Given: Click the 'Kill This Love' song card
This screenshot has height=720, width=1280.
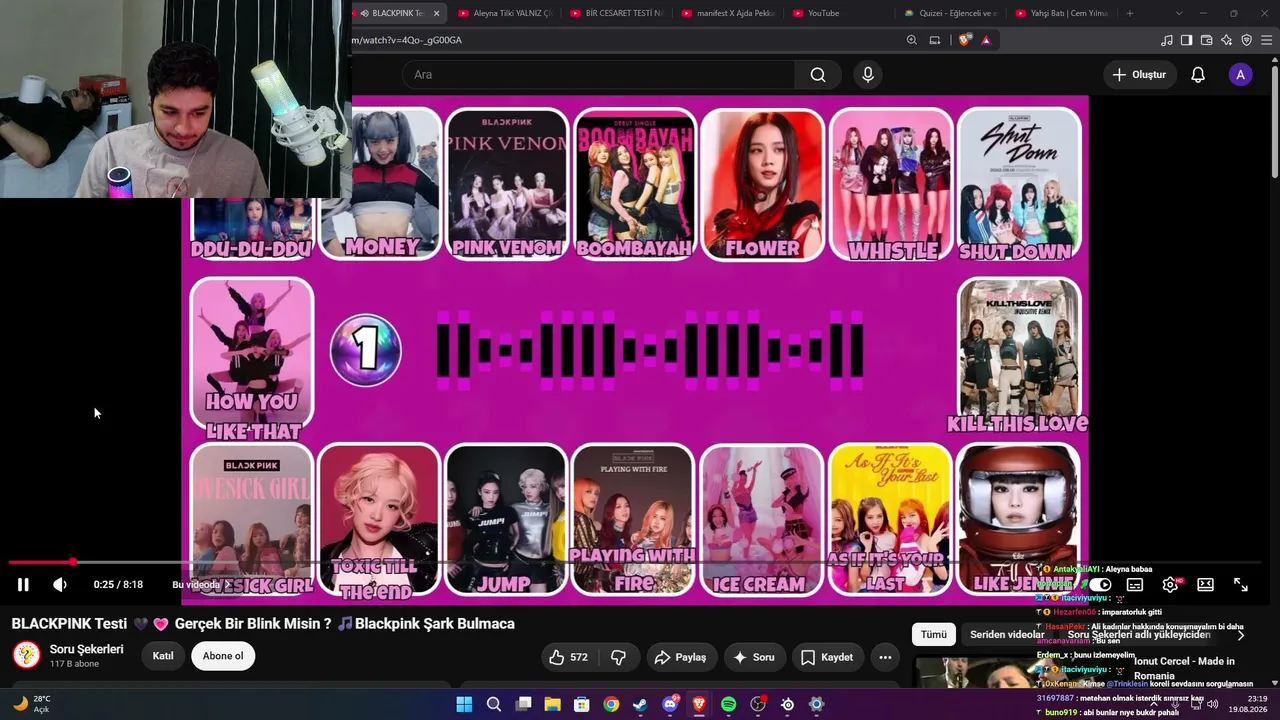Looking at the screenshot, I should tap(1018, 356).
